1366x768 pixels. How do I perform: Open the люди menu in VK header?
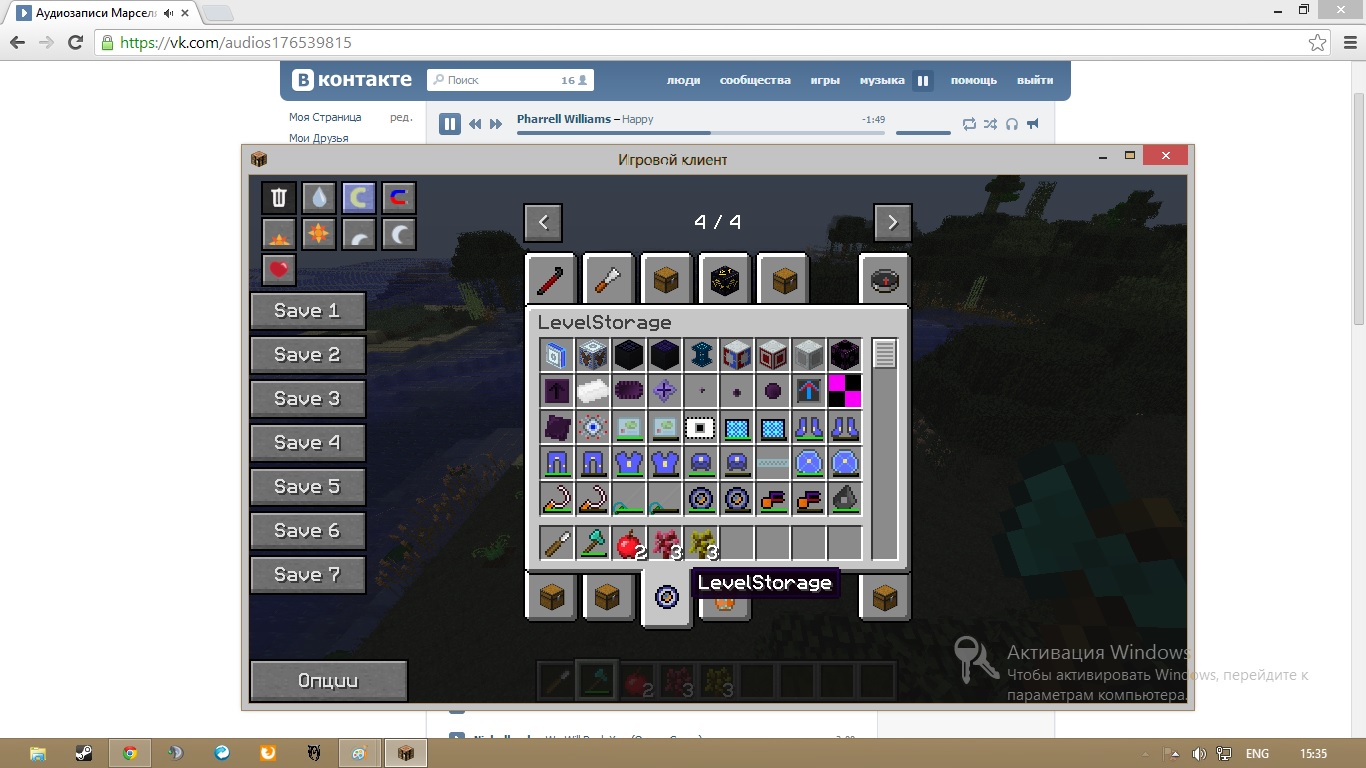(x=684, y=80)
